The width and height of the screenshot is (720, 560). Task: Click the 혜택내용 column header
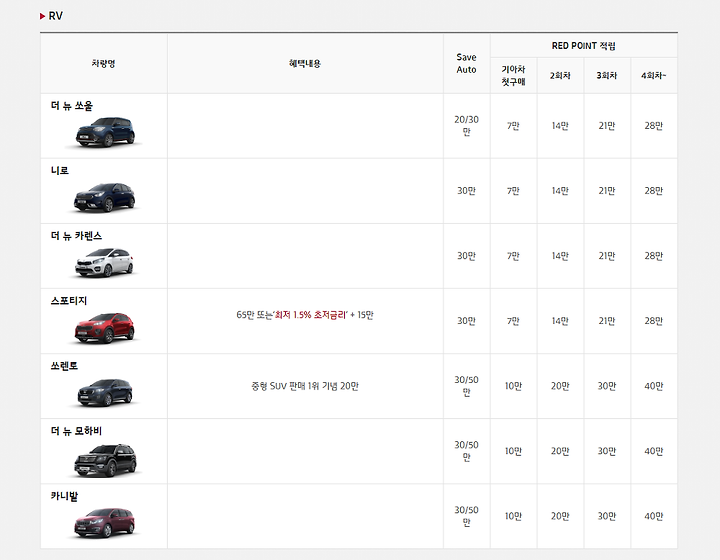pyautogui.click(x=305, y=63)
